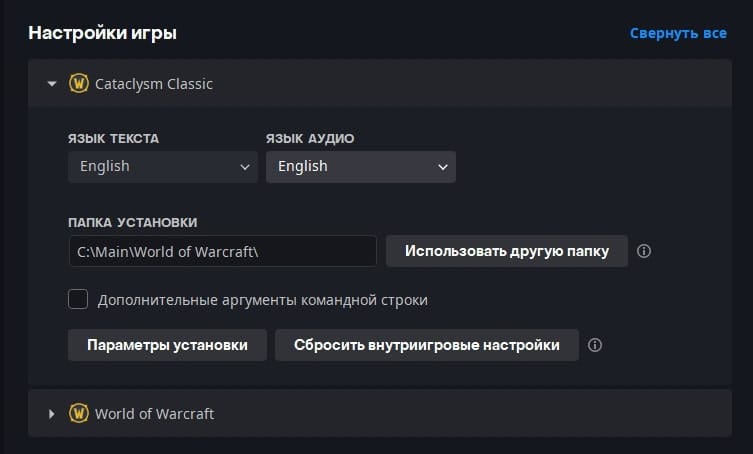Click the chevron in the audio language box
Image resolution: width=753 pixels, height=454 pixels.
[x=443, y=167]
